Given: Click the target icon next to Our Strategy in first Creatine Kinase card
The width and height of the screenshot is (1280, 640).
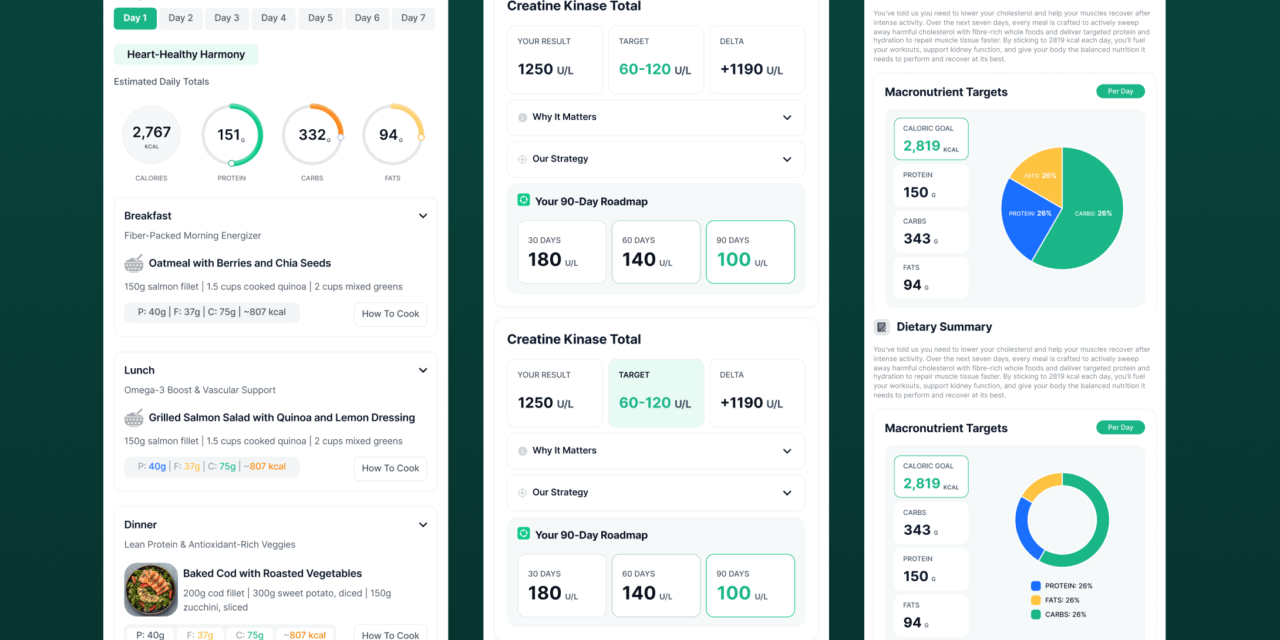Looking at the screenshot, I should (522, 159).
